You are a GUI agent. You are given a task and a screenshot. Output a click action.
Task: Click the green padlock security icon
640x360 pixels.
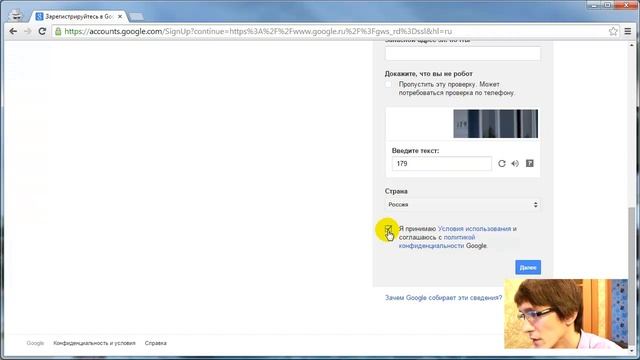pyautogui.click(x=58, y=31)
